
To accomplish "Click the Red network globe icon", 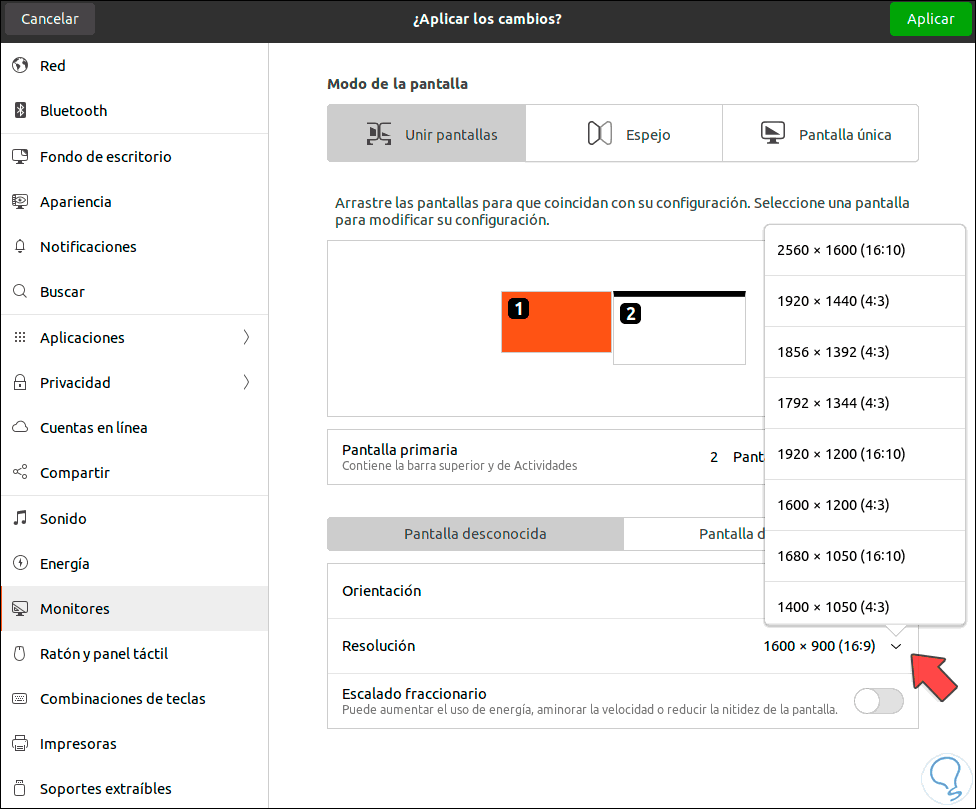I will click(20, 66).
